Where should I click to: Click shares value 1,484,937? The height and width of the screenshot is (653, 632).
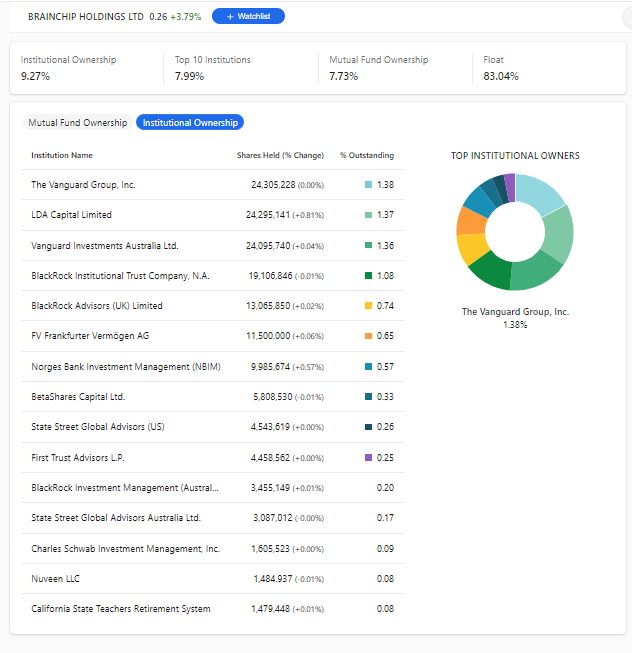click(x=273, y=578)
